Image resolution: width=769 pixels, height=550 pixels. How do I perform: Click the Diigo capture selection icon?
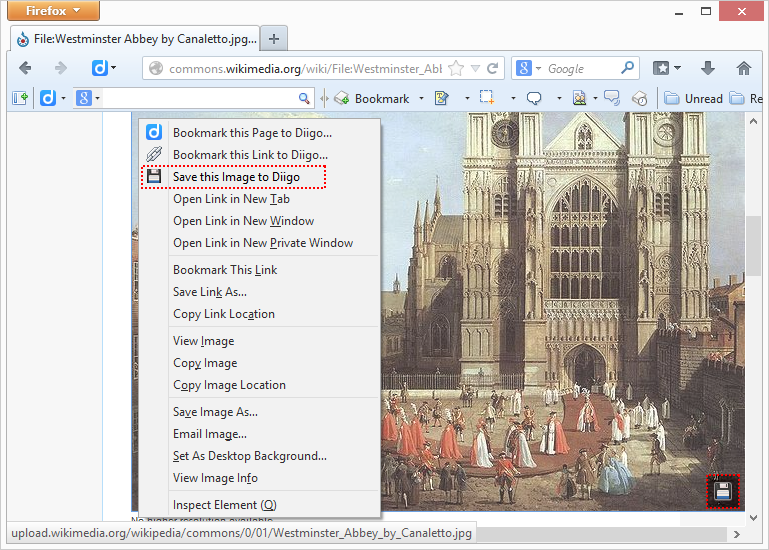click(487, 98)
